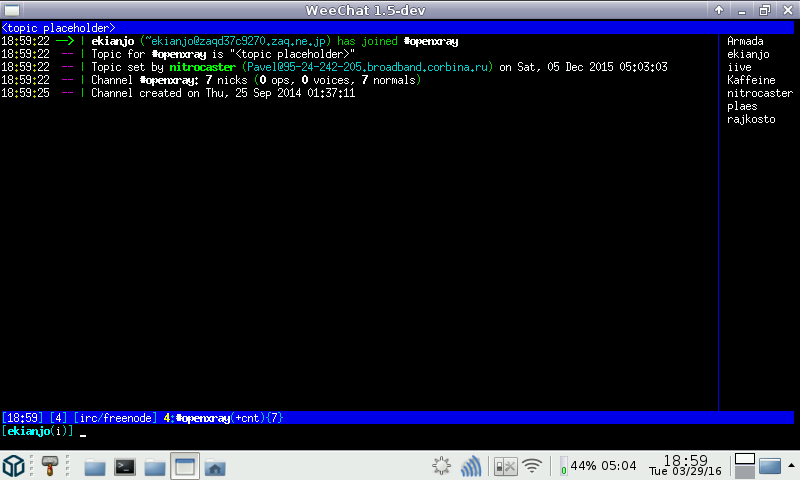
Task: Open the home folder icon in taskbar
Action: pyautogui.click(x=215, y=466)
